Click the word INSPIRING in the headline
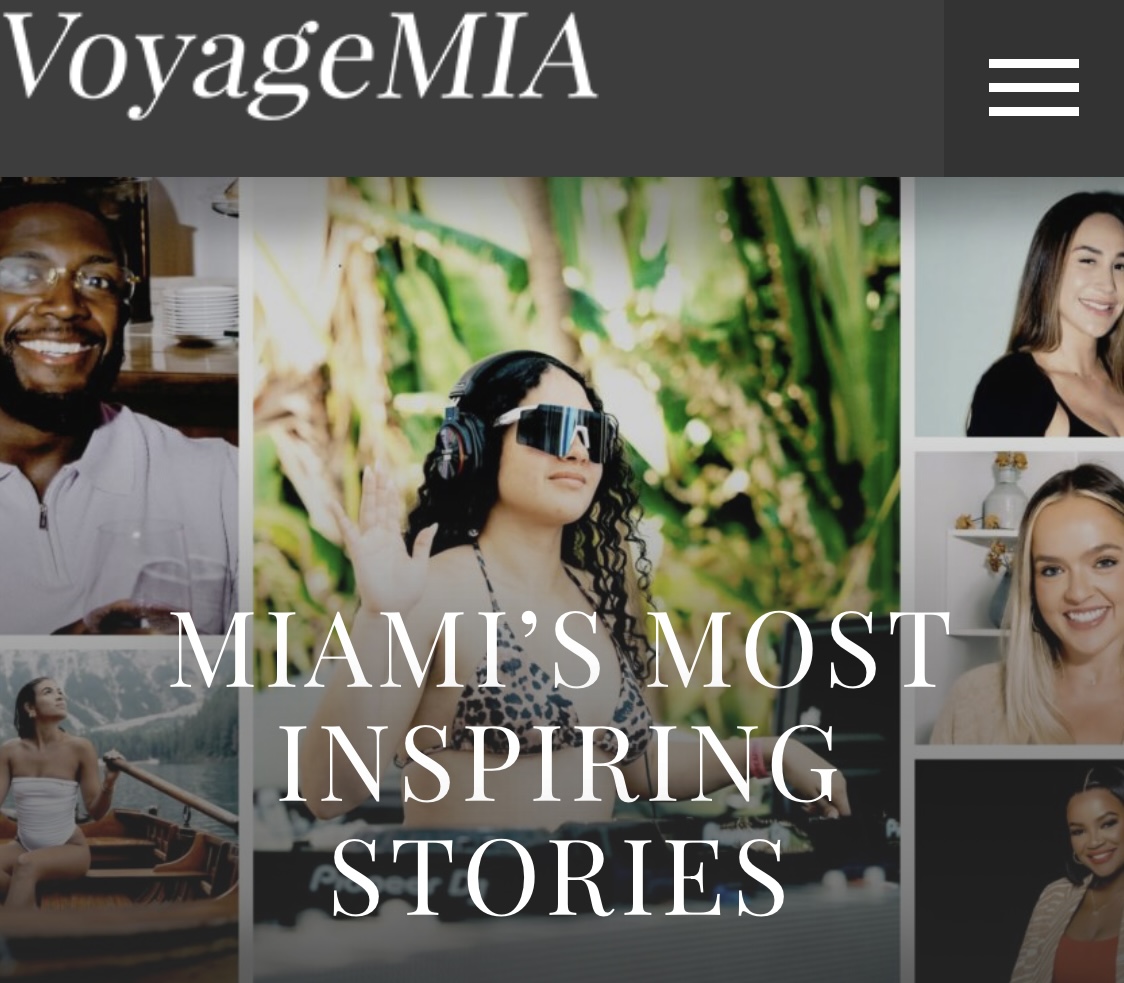Image resolution: width=1124 pixels, height=983 pixels. point(558,764)
